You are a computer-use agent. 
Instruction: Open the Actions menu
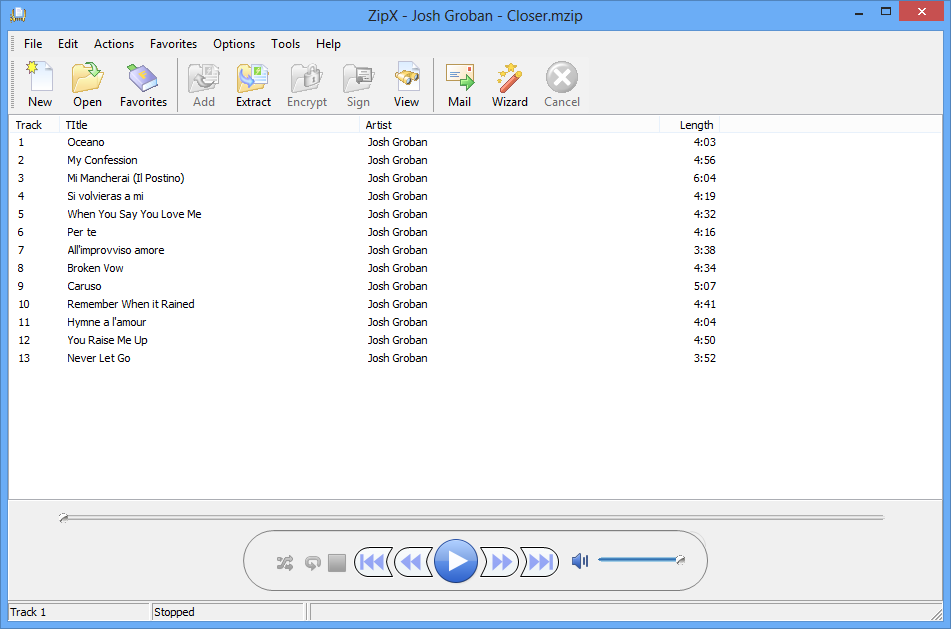113,44
